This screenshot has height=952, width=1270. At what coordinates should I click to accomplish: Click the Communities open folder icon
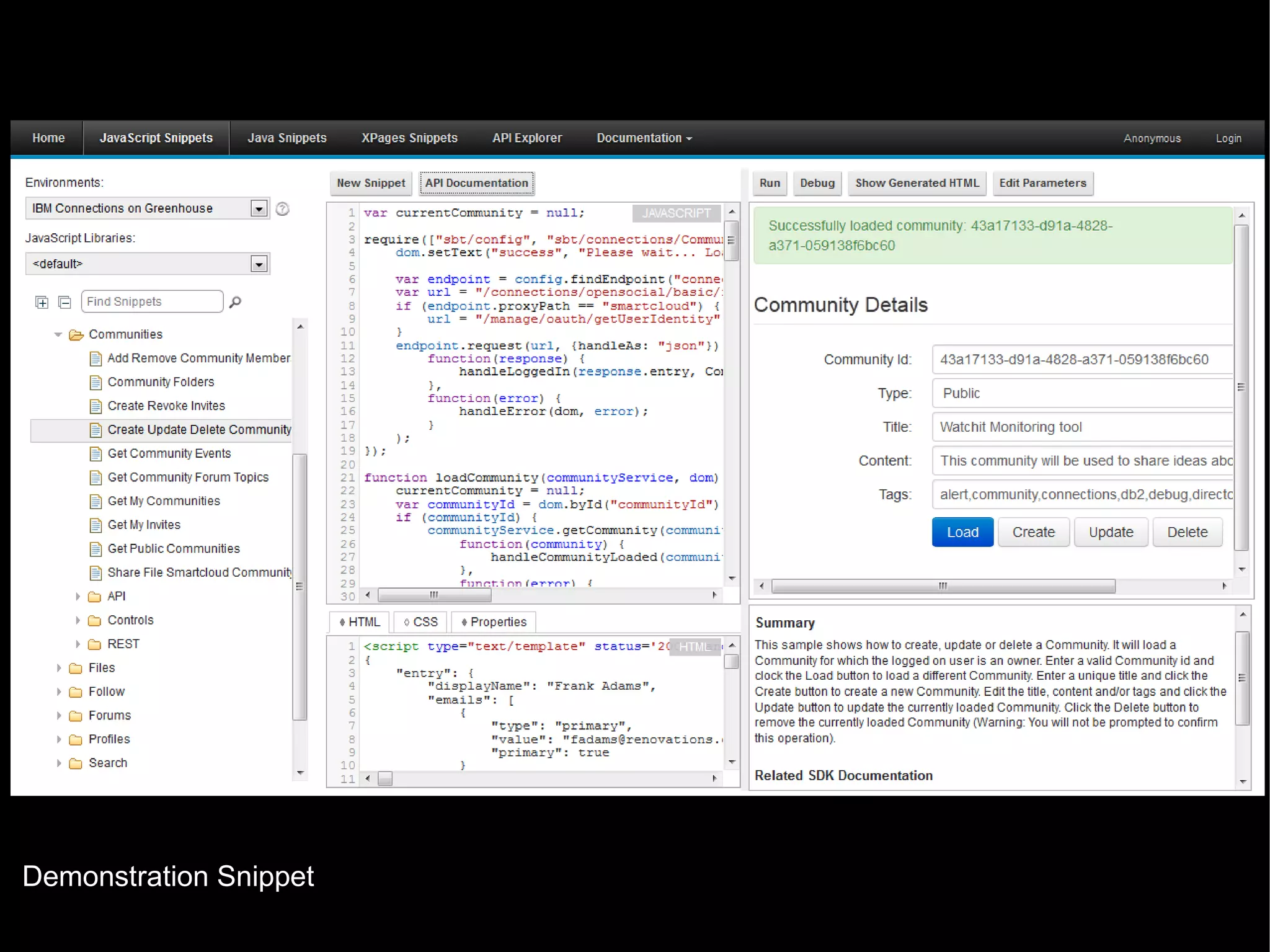76,335
